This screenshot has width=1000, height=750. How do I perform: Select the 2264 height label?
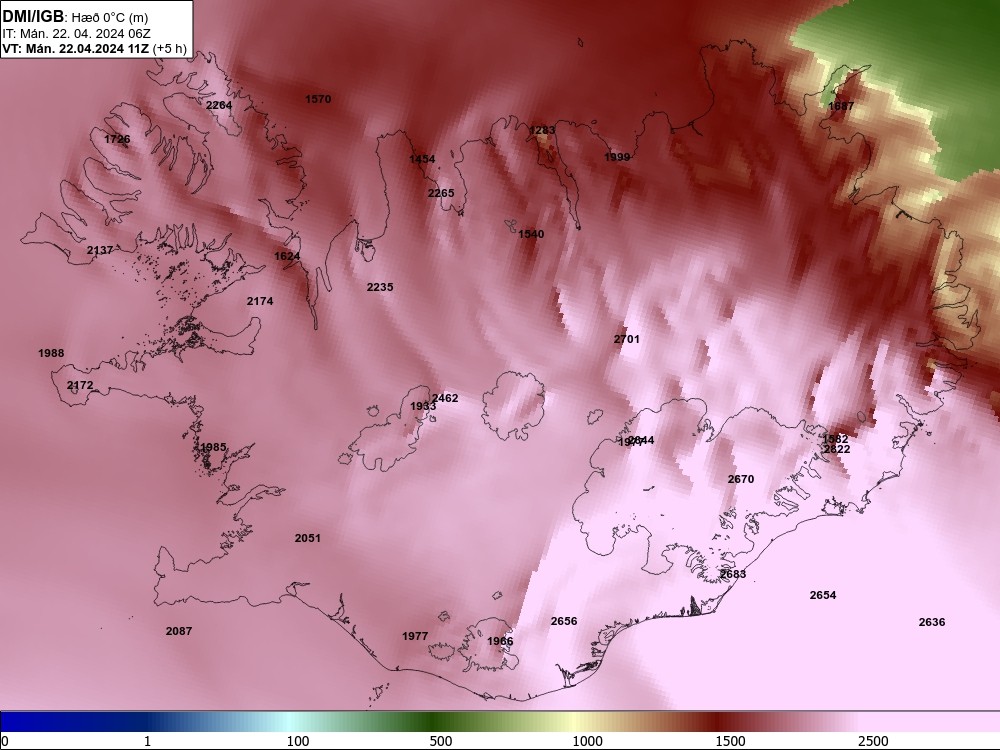(219, 105)
